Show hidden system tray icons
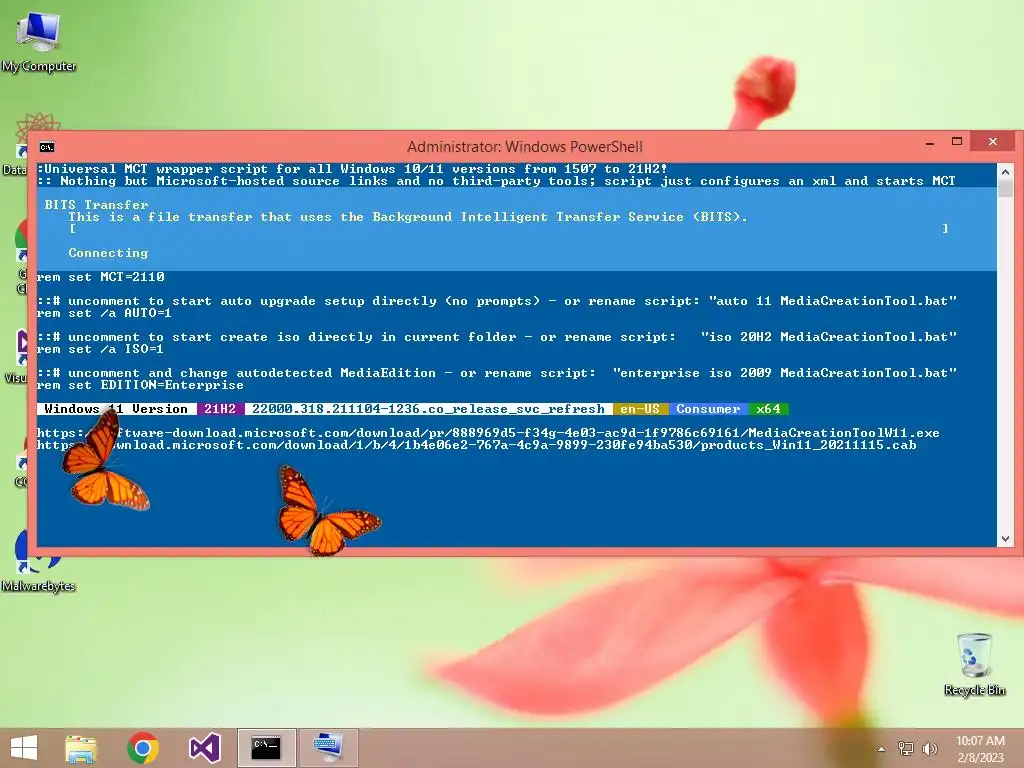Screen dimensions: 1024x768 882,749
